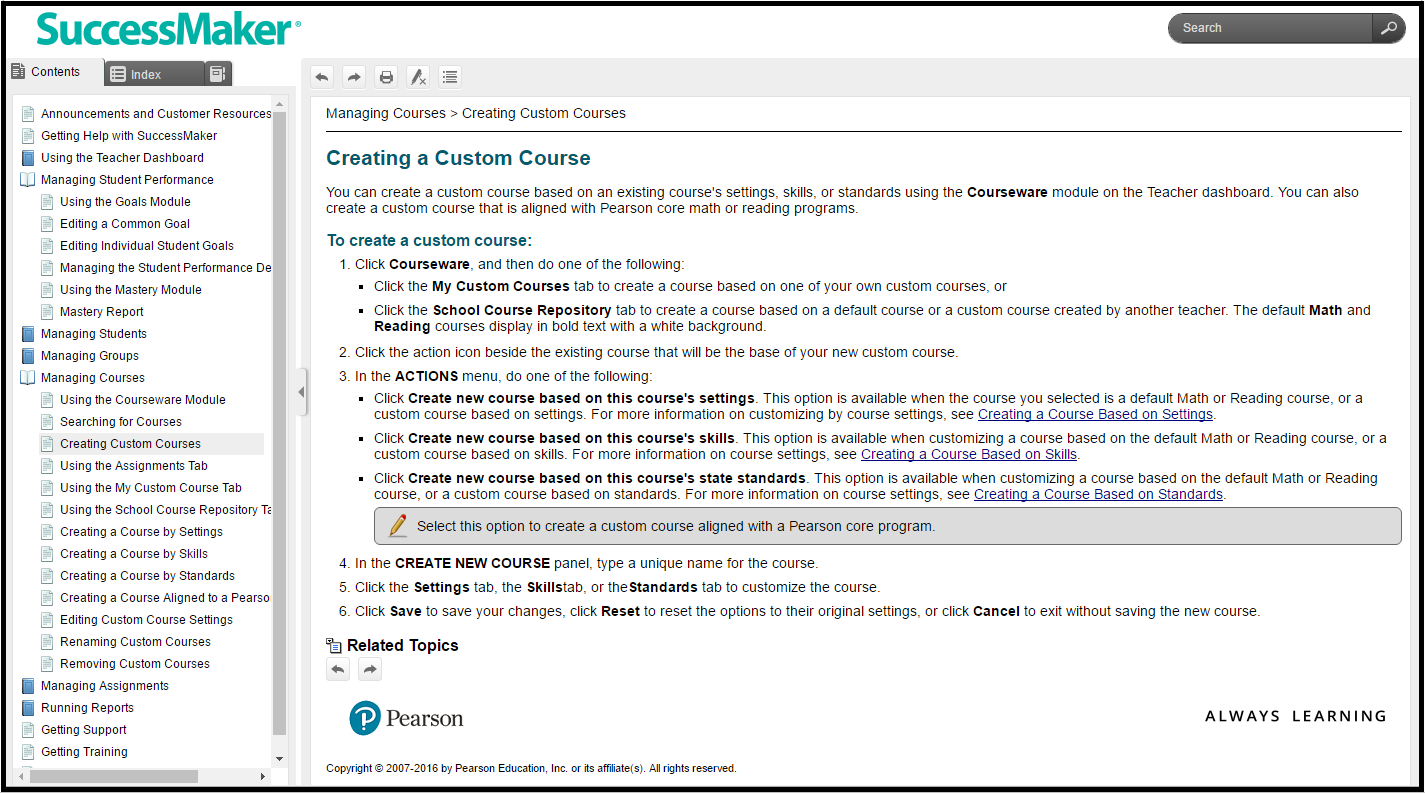Open the glossary book icon beside Index

[218, 72]
